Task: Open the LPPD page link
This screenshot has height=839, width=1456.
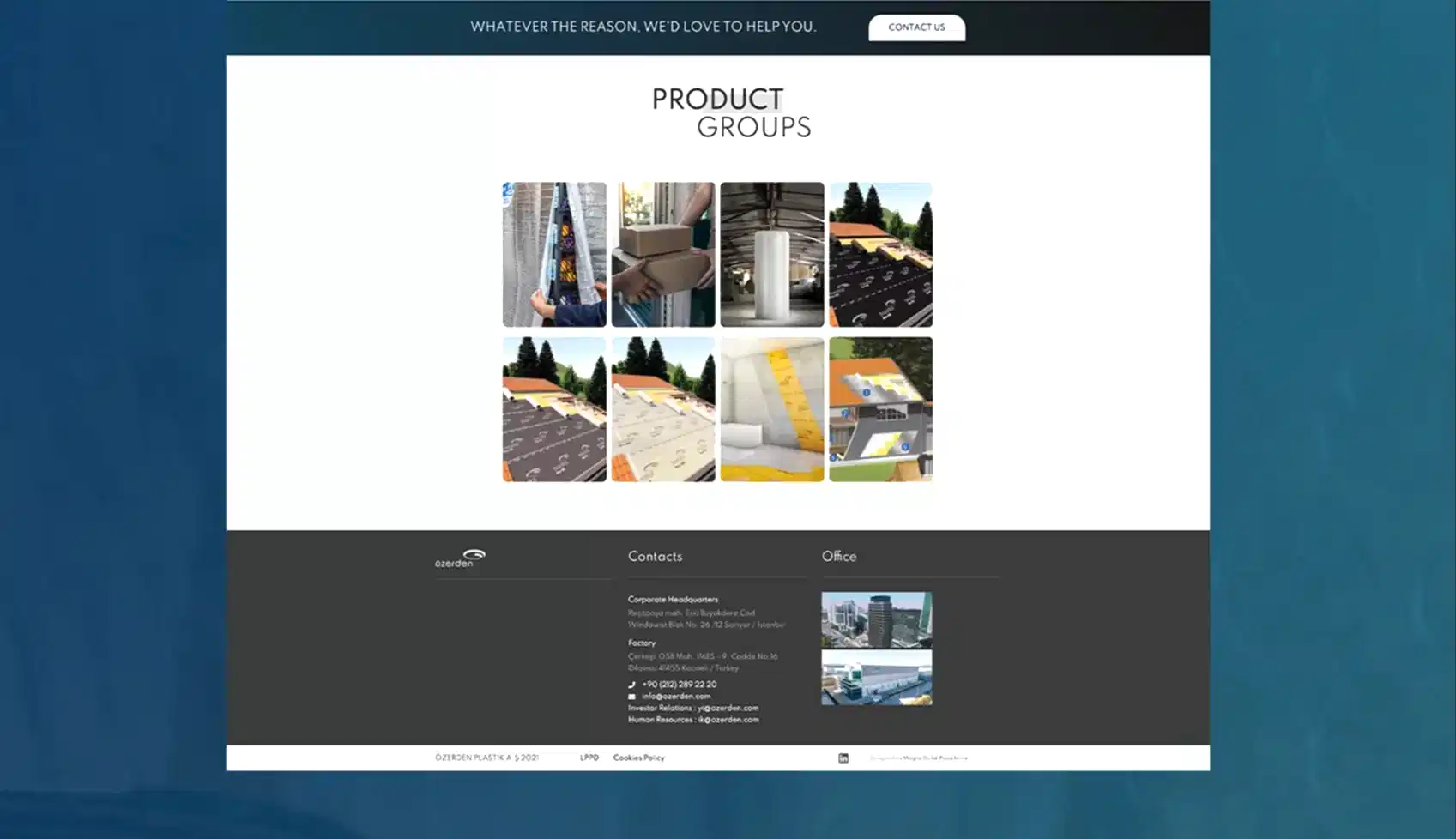Action: (x=589, y=758)
